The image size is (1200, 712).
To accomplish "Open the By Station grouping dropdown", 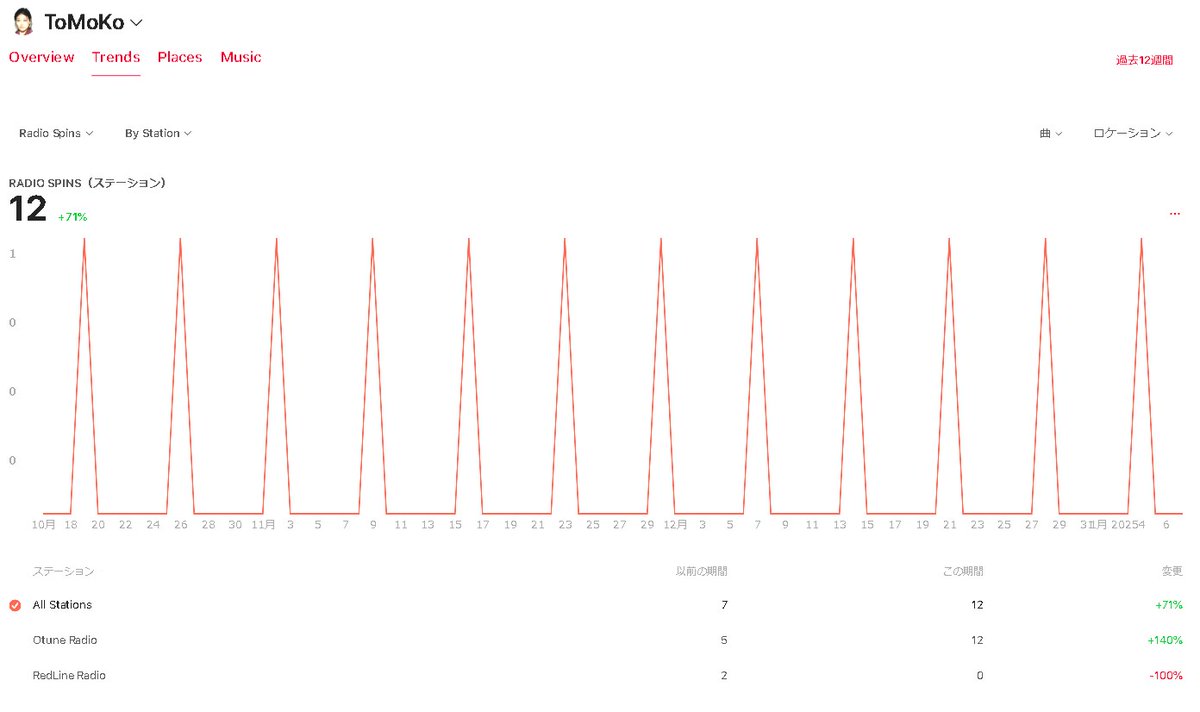I will (x=158, y=133).
